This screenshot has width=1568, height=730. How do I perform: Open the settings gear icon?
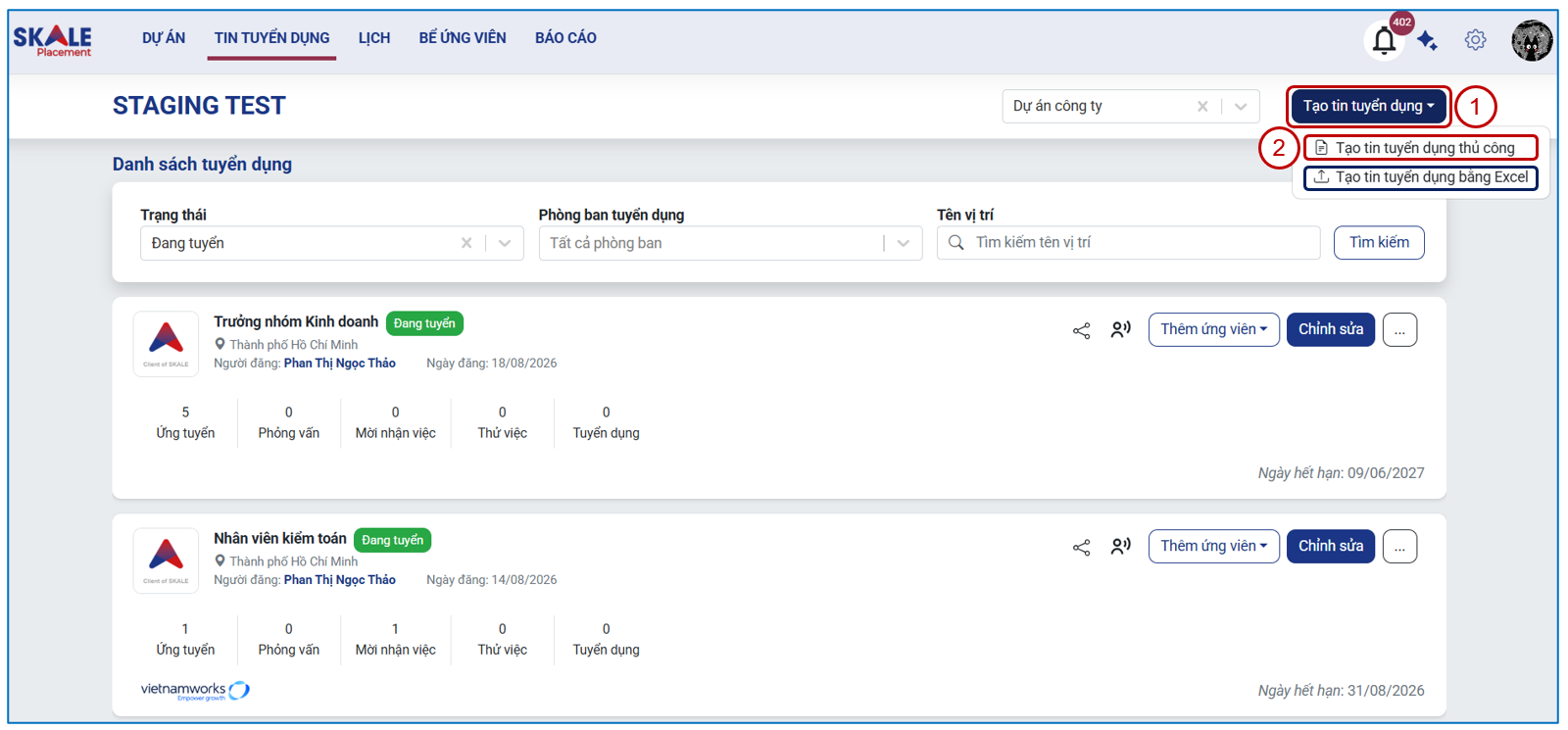(1475, 40)
